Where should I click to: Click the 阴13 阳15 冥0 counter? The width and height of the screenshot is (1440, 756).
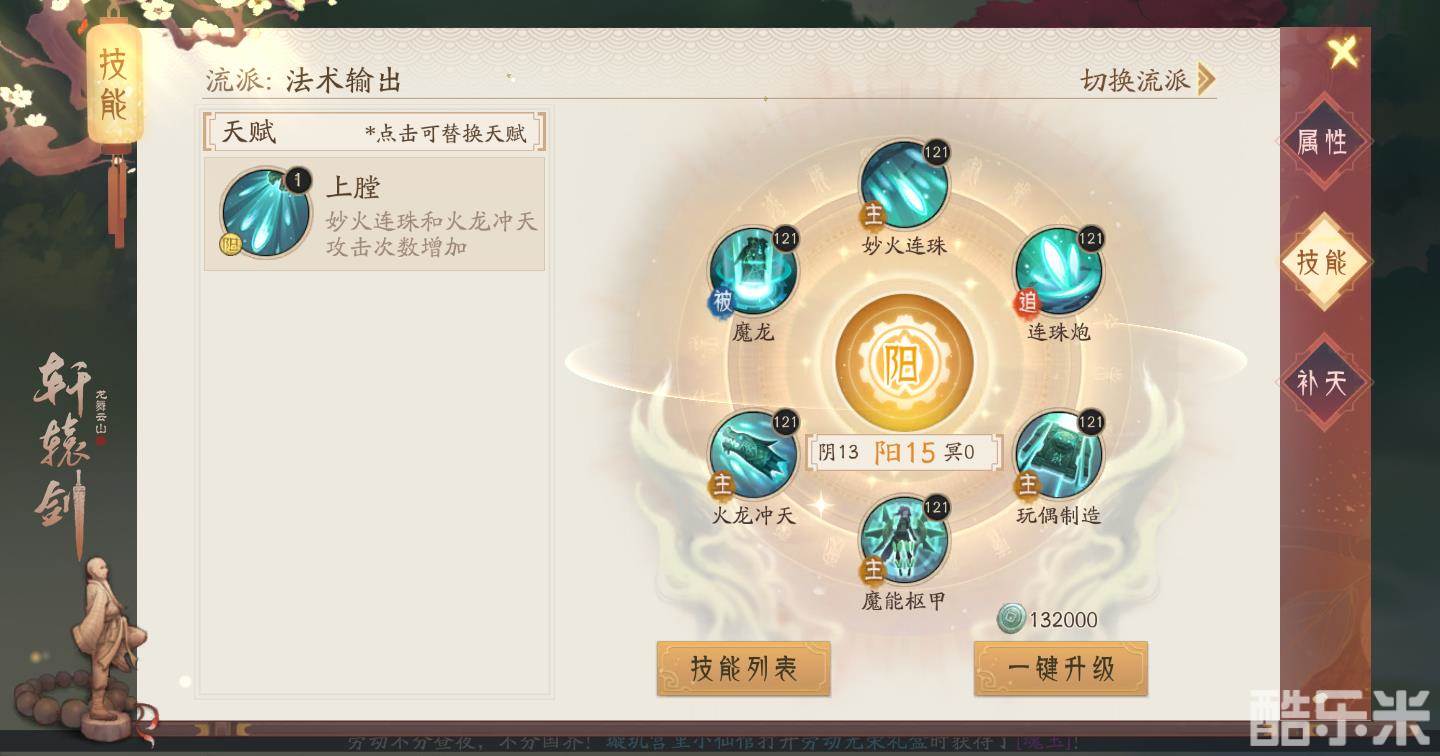coord(895,452)
